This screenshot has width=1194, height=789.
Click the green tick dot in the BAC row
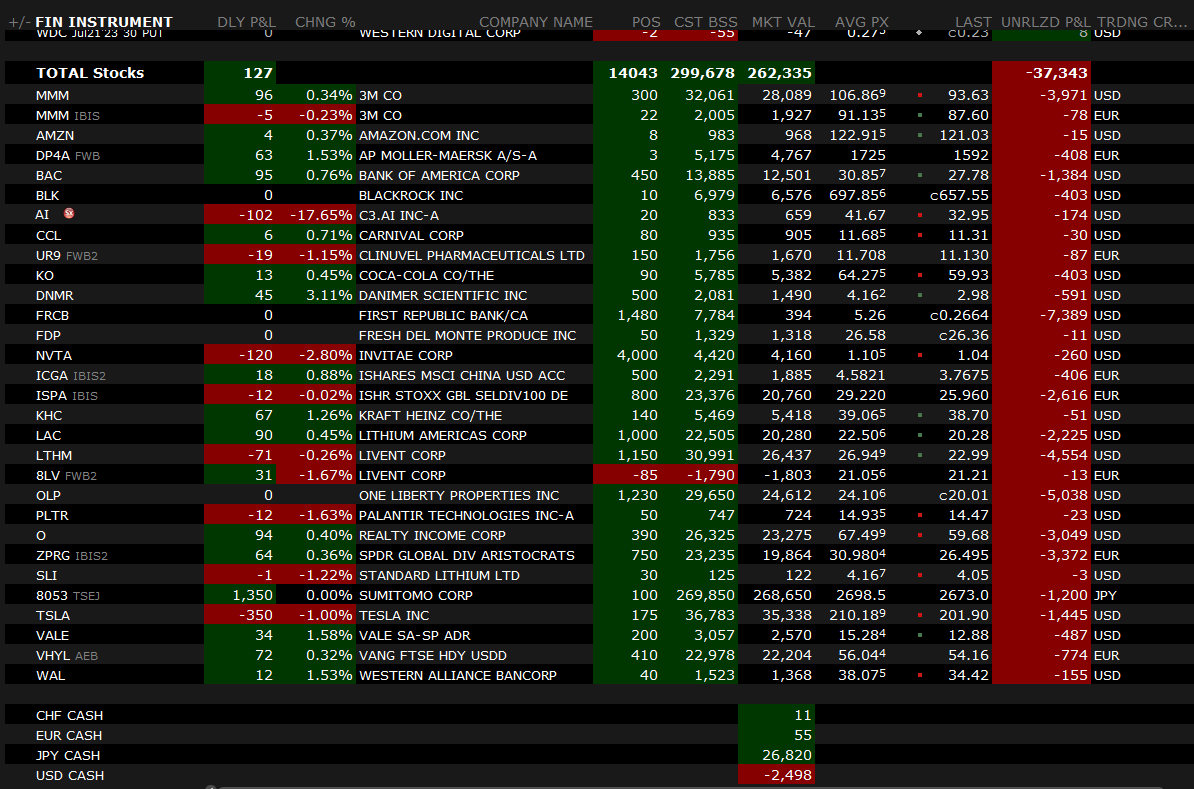click(x=919, y=175)
